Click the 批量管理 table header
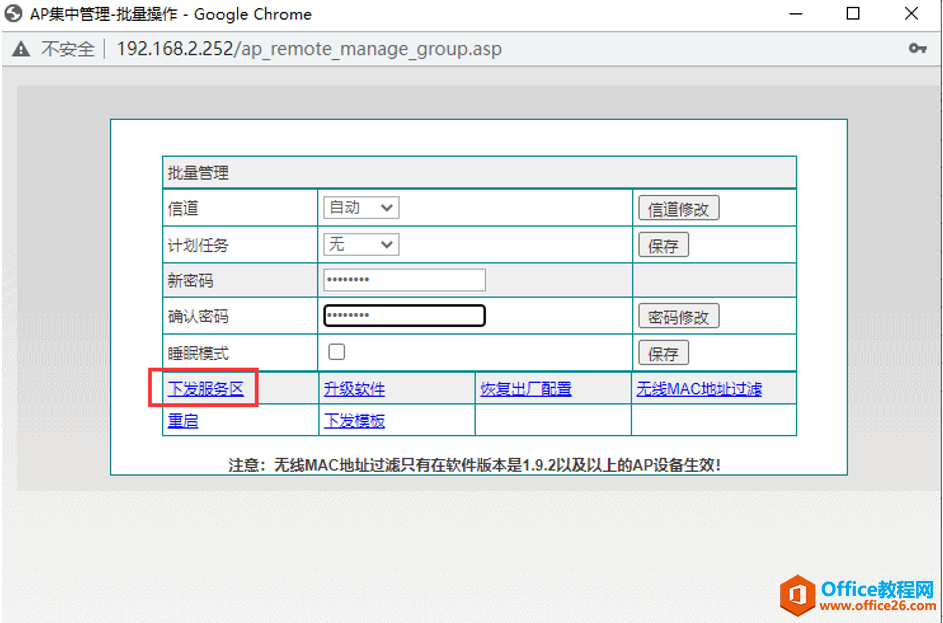The height and width of the screenshot is (623, 943). (x=479, y=173)
